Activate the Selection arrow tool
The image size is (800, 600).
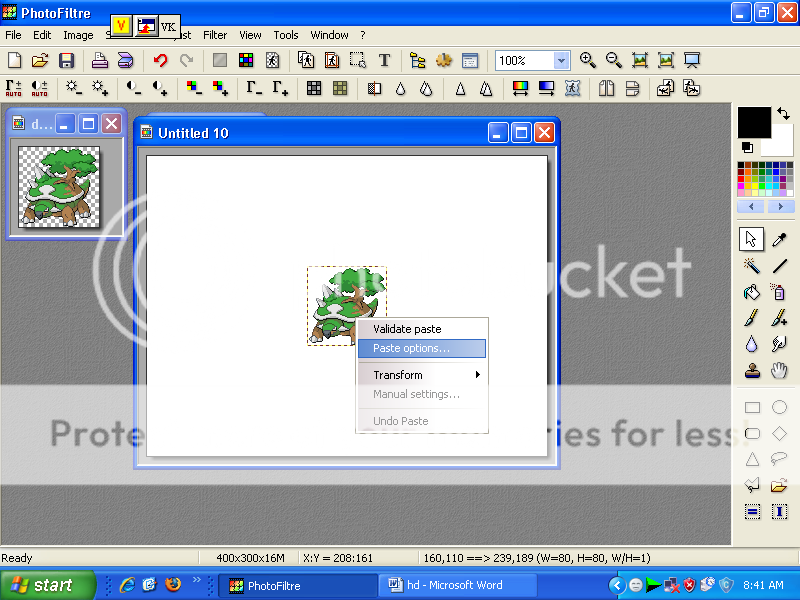tap(752, 239)
